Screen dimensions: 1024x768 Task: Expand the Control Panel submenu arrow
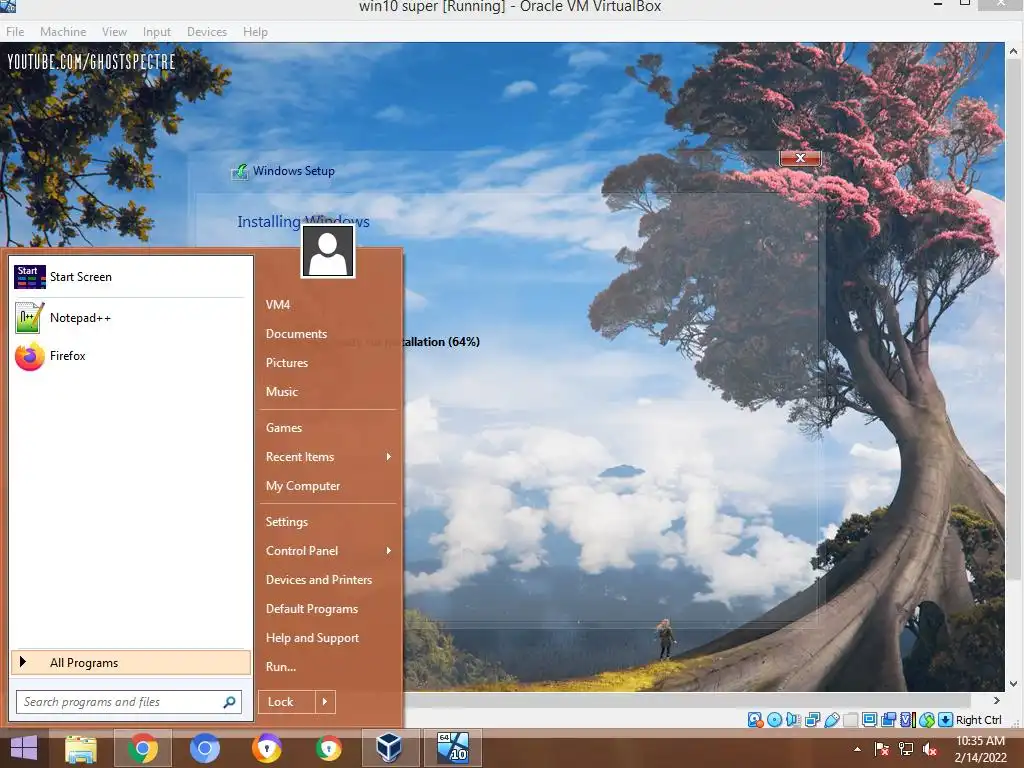pyautogui.click(x=389, y=551)
